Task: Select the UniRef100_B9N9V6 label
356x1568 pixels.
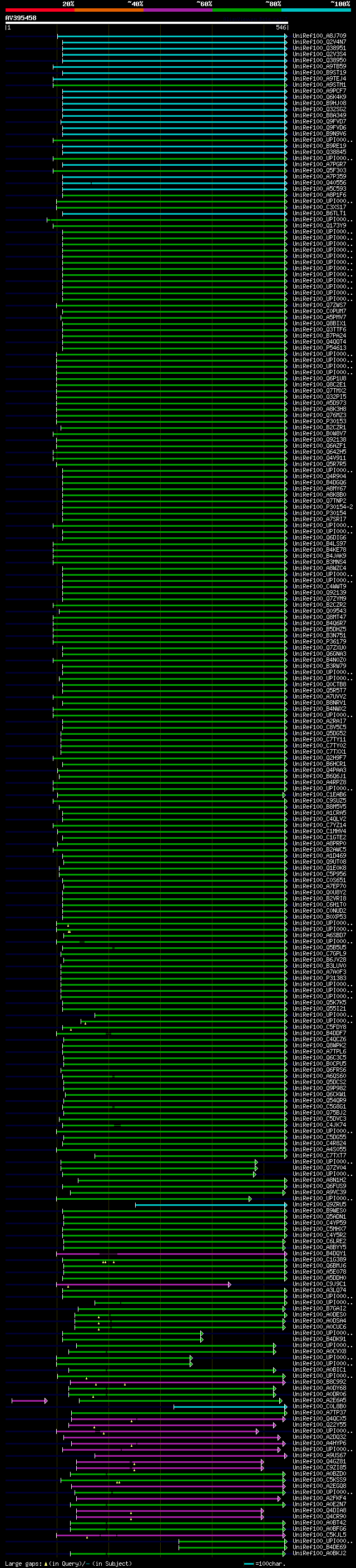Action: (x=319, y=134)
